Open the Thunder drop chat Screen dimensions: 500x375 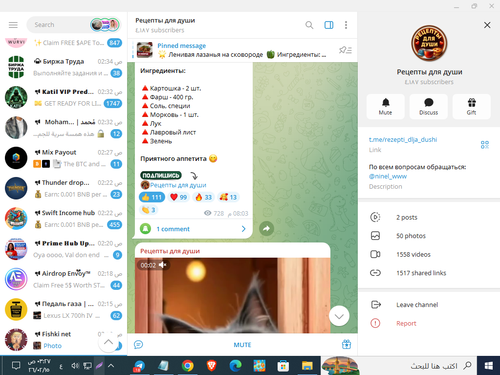63,189
